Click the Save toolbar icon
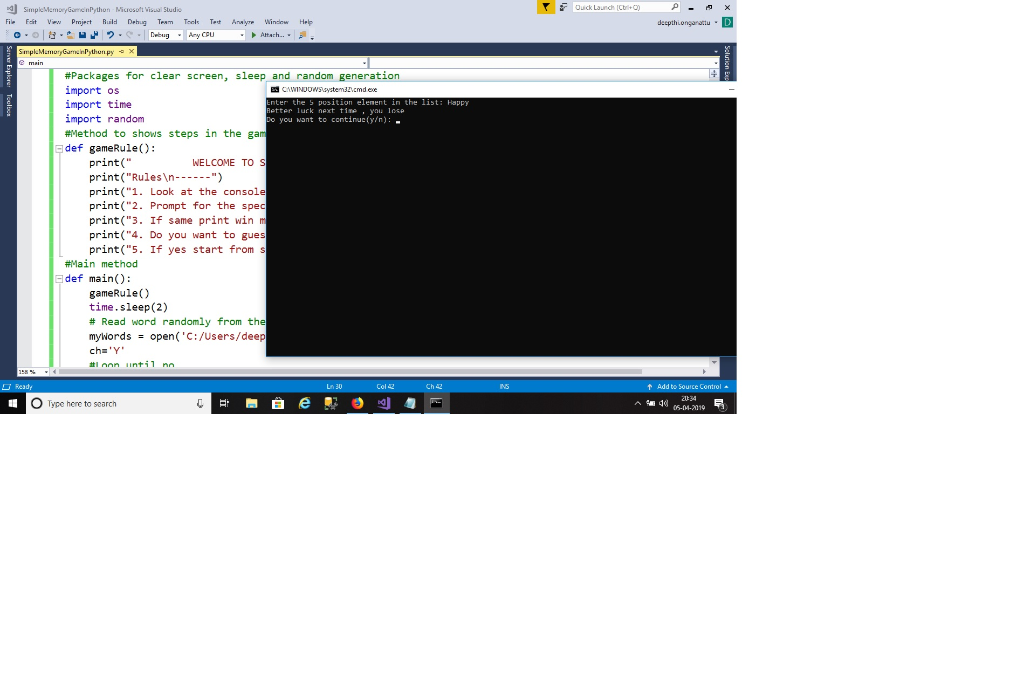 click(x=82, y=34)
